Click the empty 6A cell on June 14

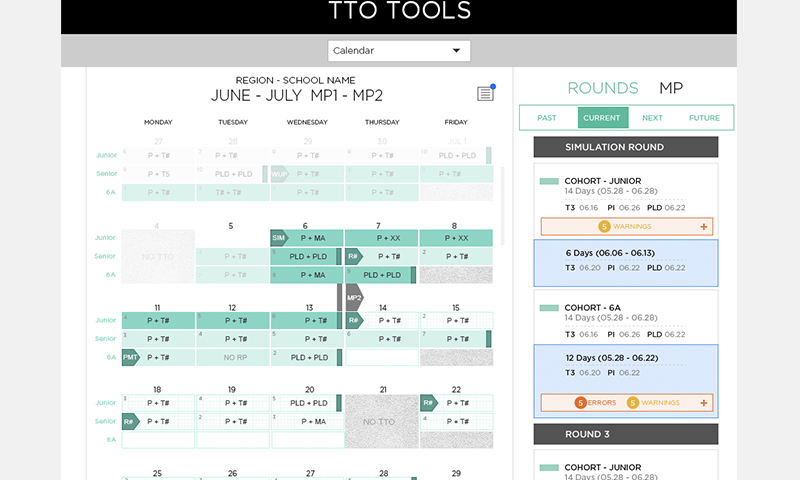[x=382, y=357]
